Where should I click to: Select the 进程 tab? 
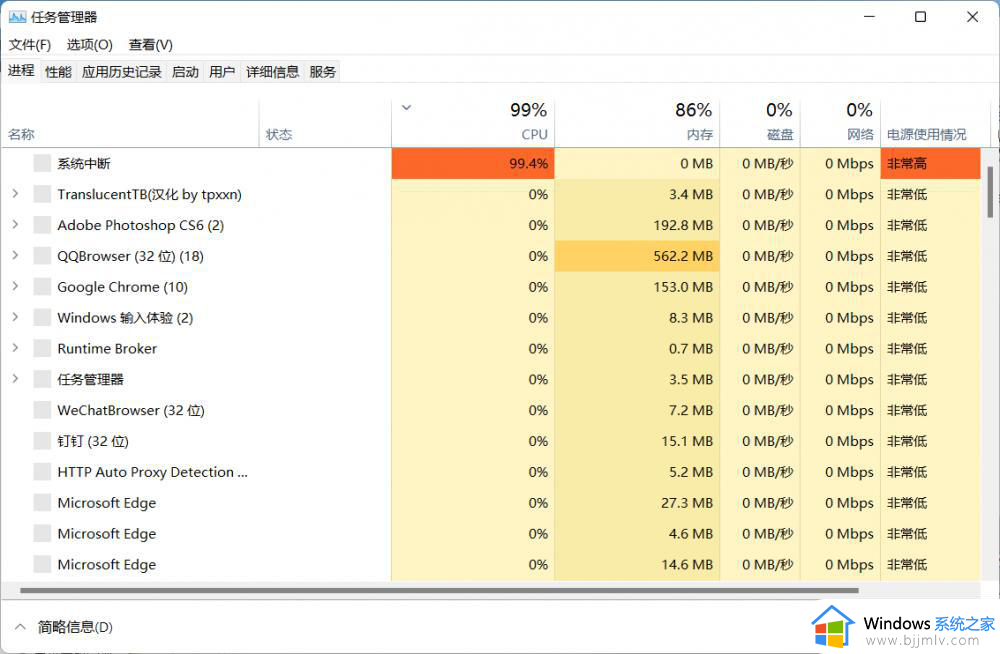pyautogui.click(x=21, y=70)
